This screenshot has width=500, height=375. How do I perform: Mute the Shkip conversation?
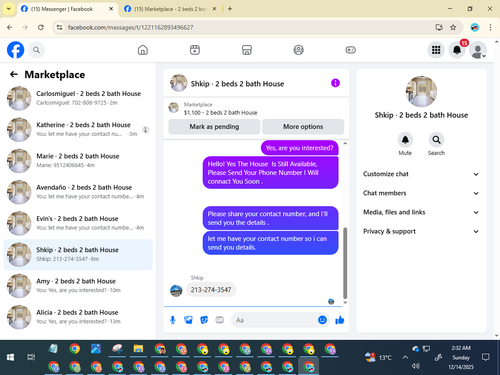tap(405, 140)
